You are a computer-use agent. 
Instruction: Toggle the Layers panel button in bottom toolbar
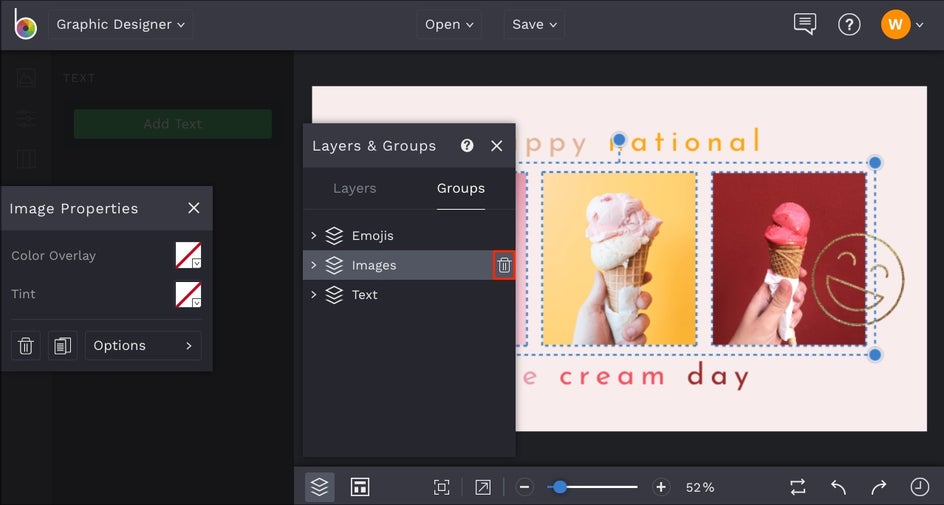(x=320, y=487)
